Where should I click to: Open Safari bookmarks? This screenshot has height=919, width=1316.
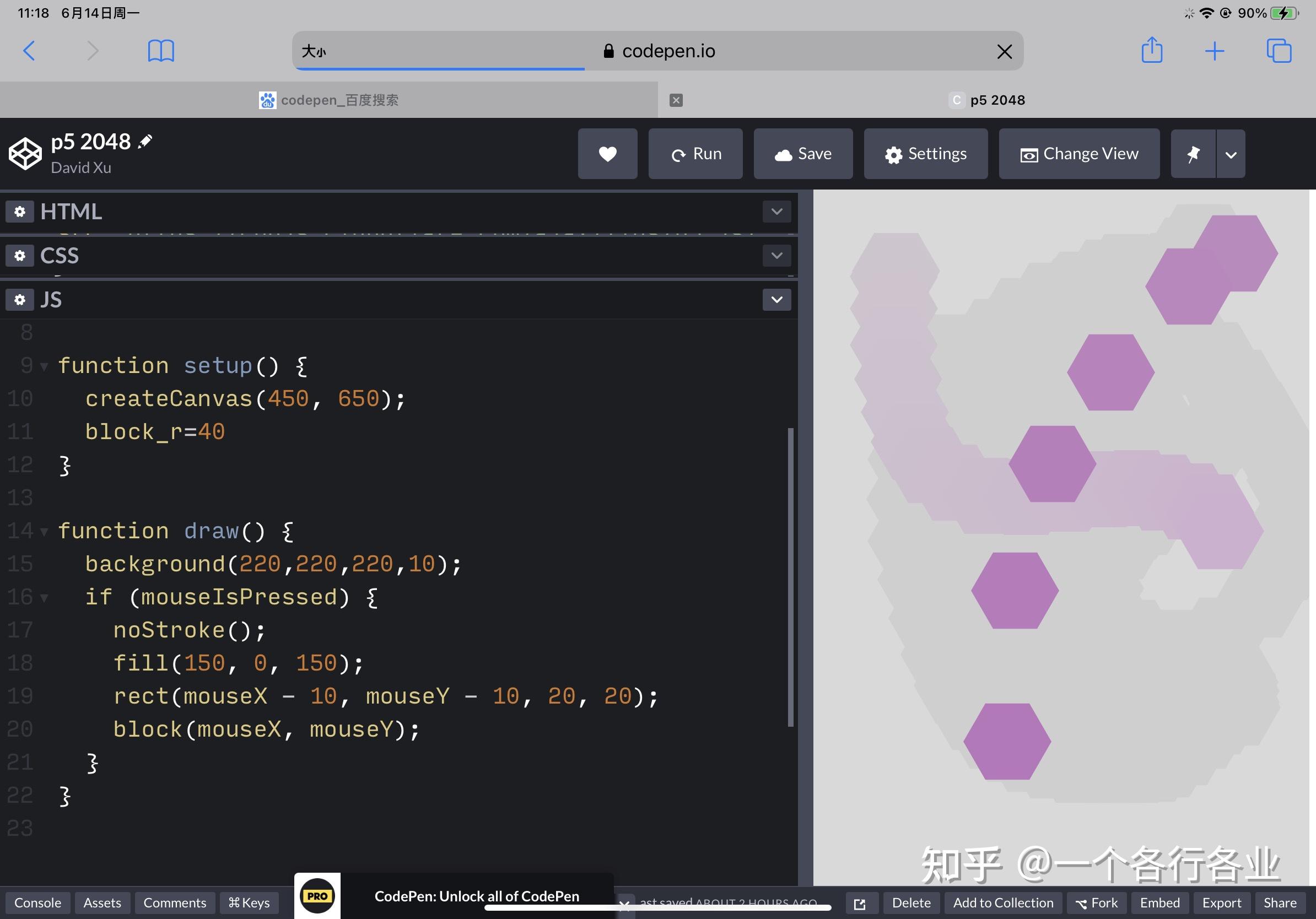click(x=160, y=51)
